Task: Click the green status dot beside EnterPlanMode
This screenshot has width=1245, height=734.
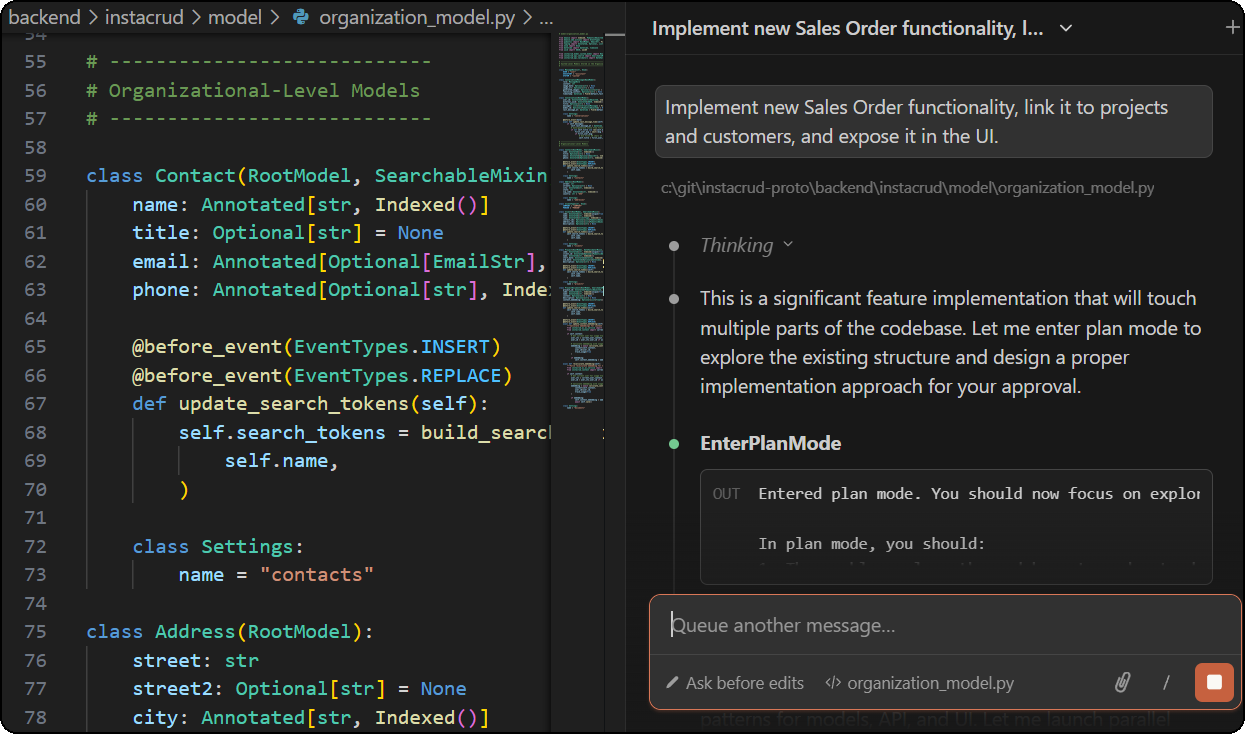Action: [x=674, y=444]
